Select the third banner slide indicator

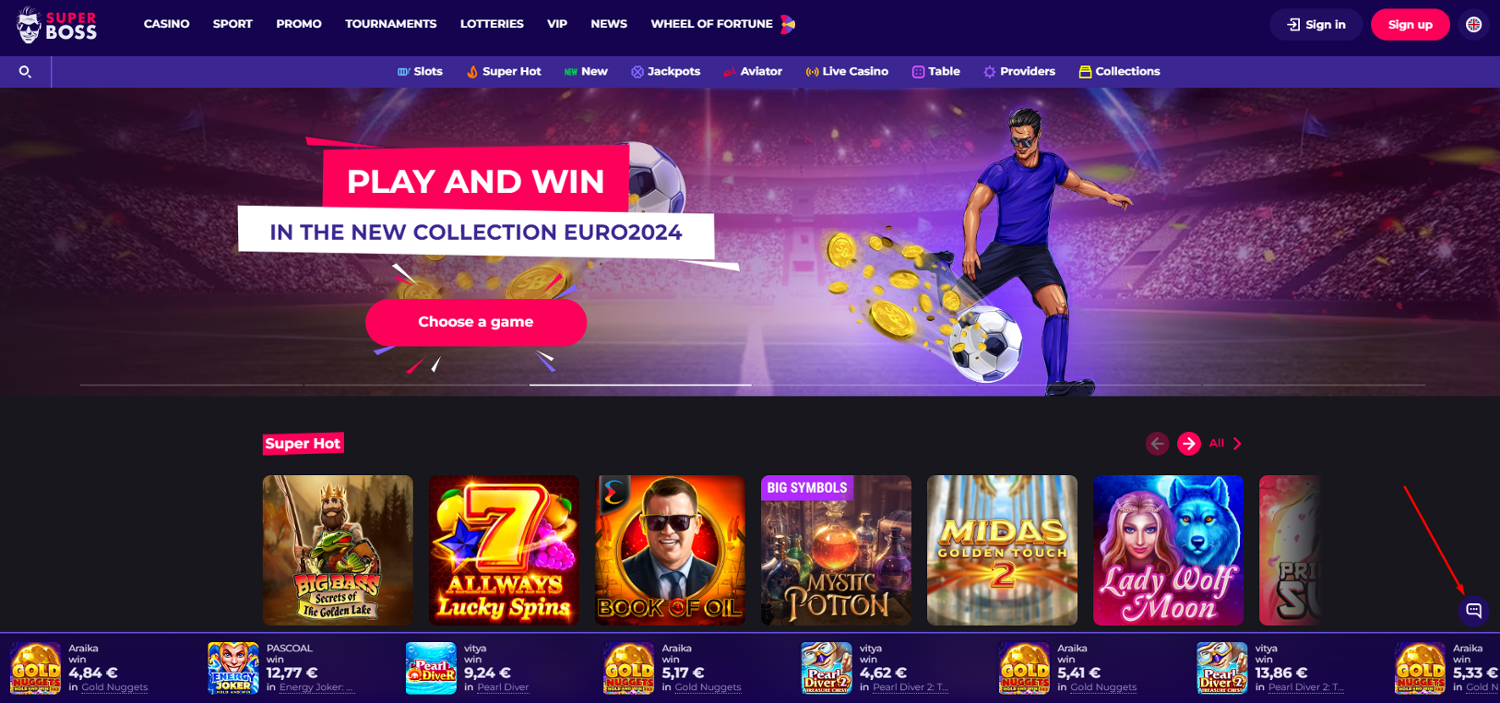(640, 384)
